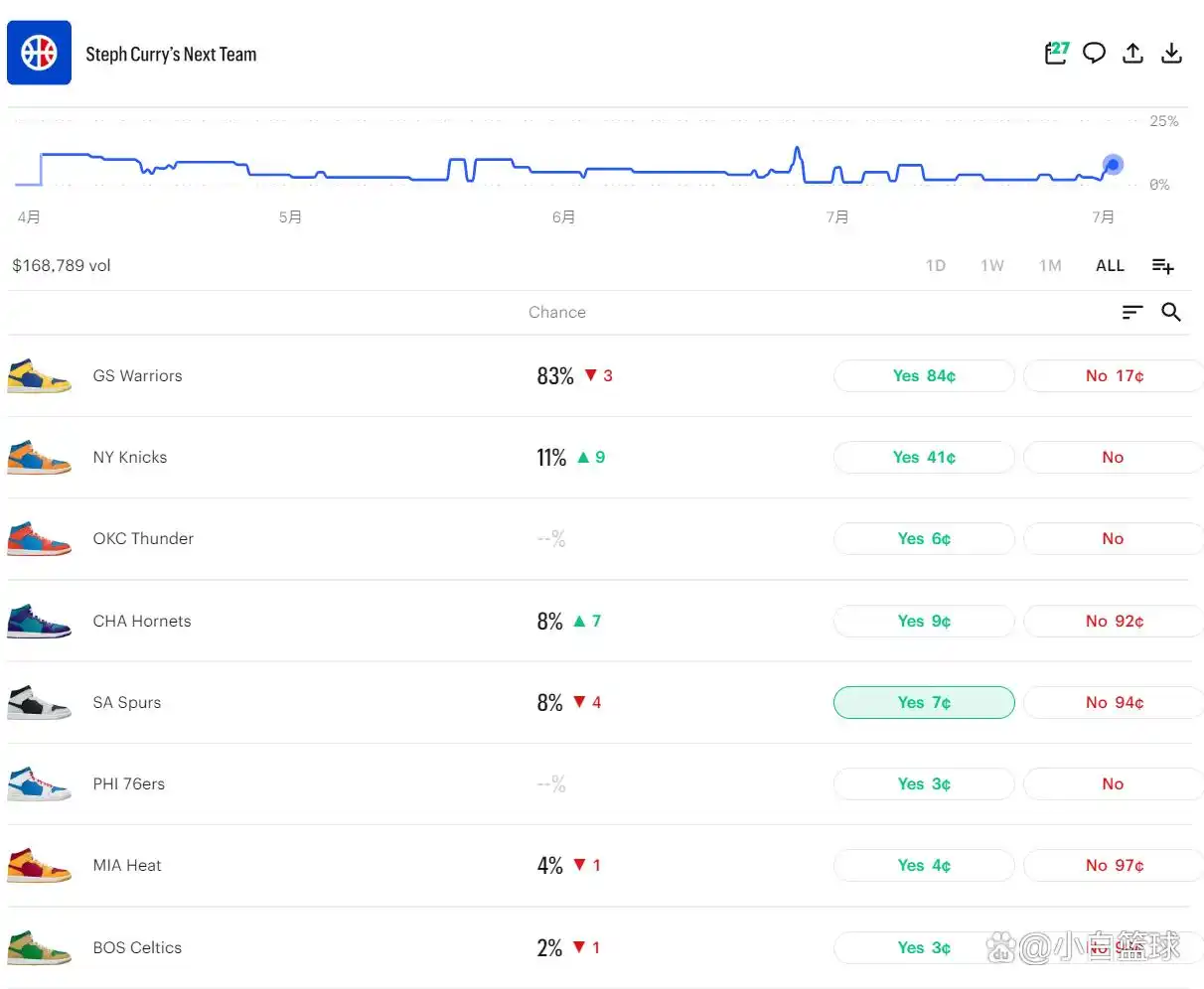Screen dimensions: 1204x989
Task: Open the calendar icon with badge 27
Action: (1056, 53)
